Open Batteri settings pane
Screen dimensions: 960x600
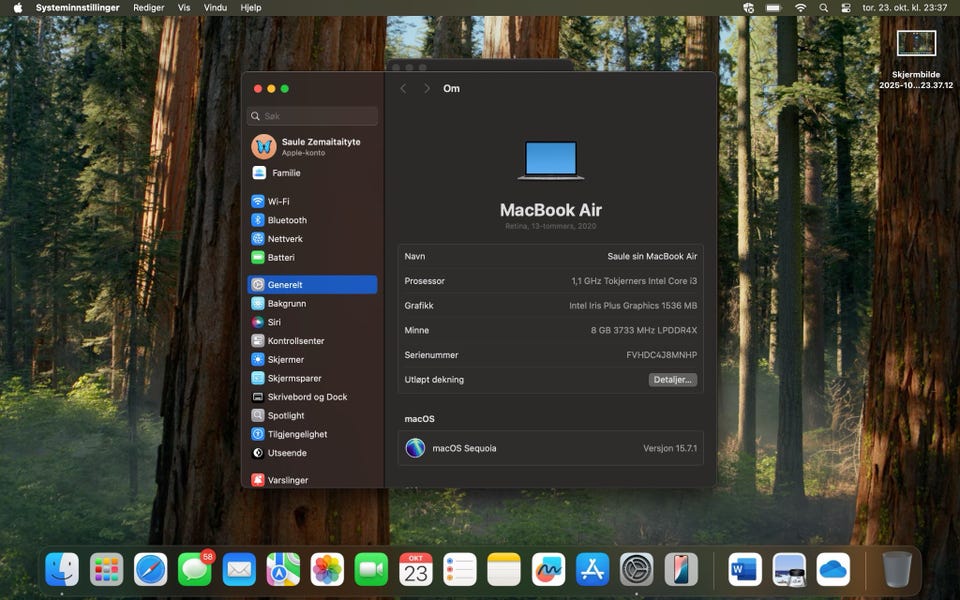tap(312, 258)
